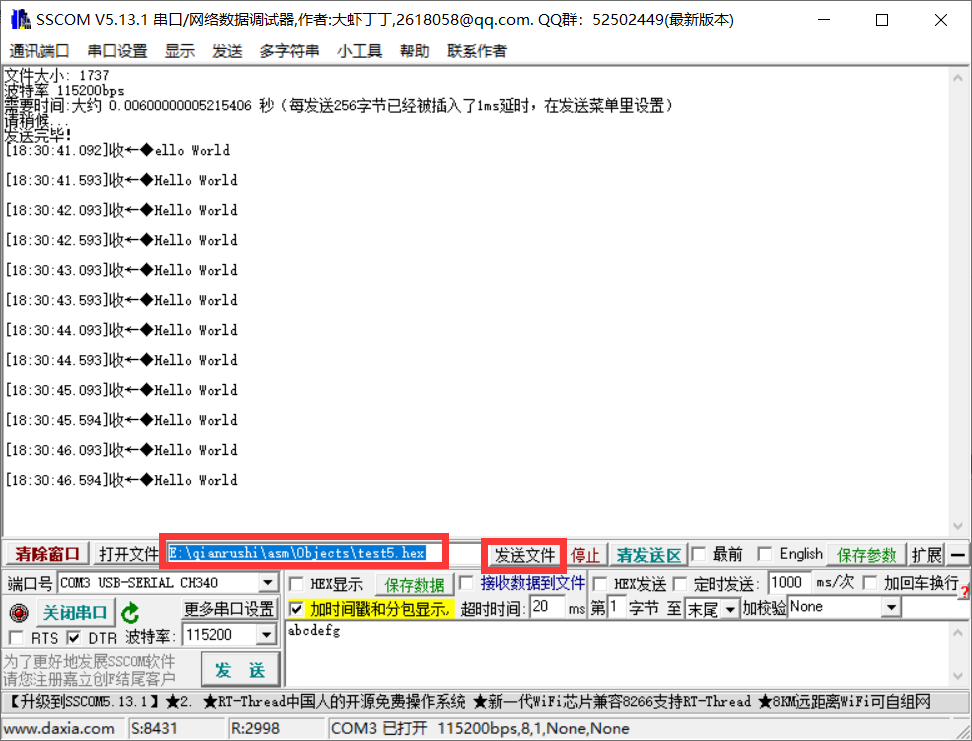Click the minus collapse button beside 扩展
Viewport: 972px width, 741px height.
(958, 554)
